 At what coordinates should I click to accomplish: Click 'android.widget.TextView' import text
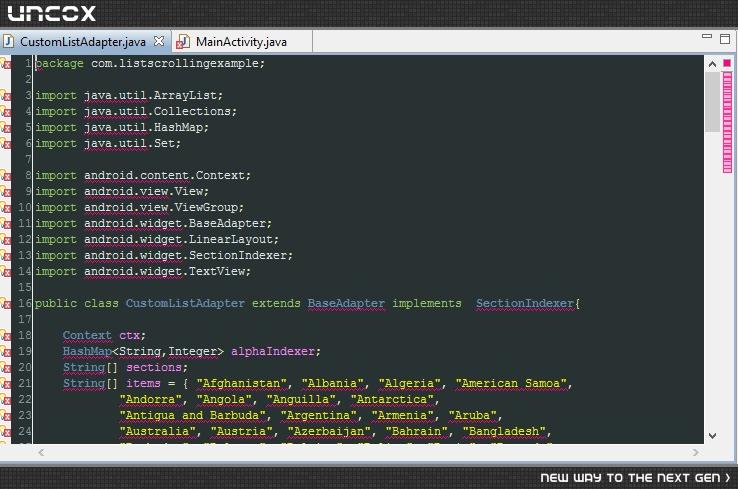(164, 272)
